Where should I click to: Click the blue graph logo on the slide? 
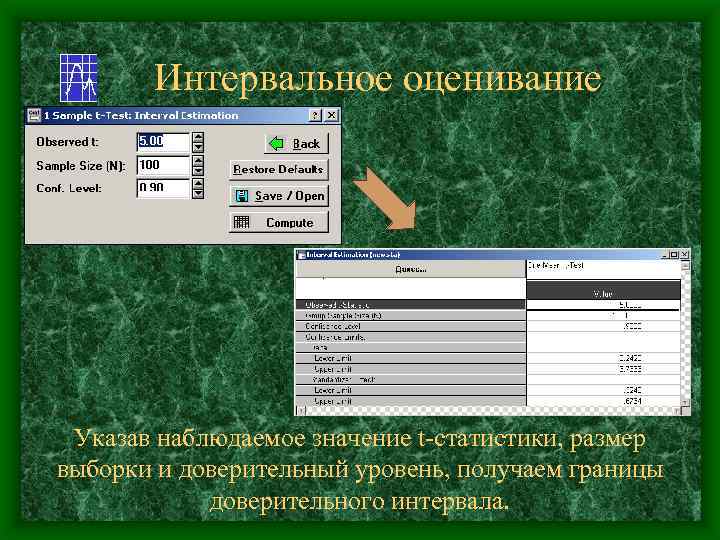click(x=79, y=78)
